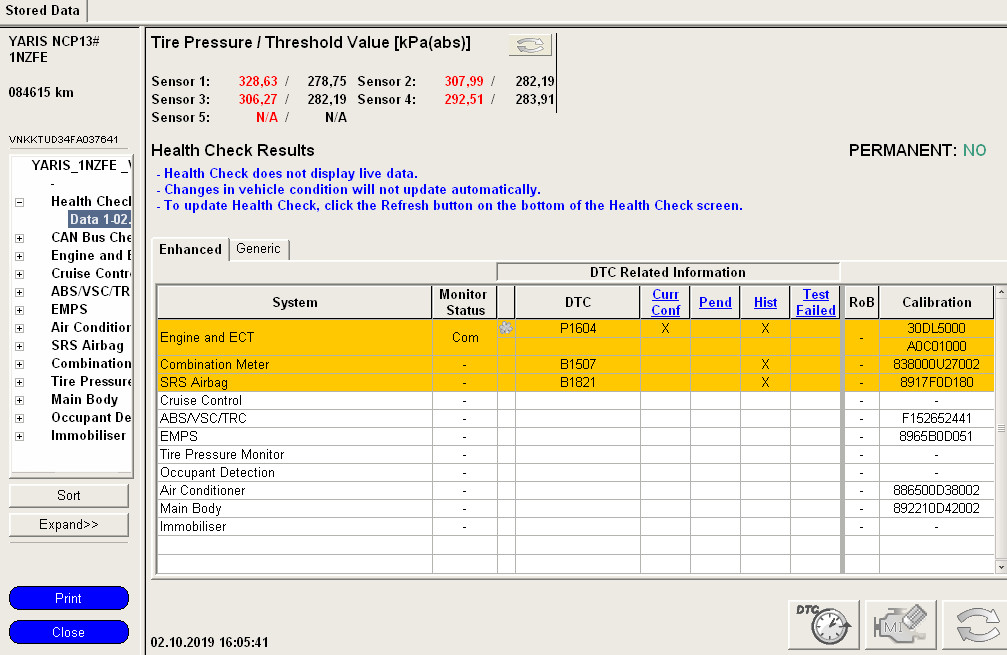Expand the CAN Bus Check tree node
The height and width of the screenshot is (655, 1007).
(20, 238)
